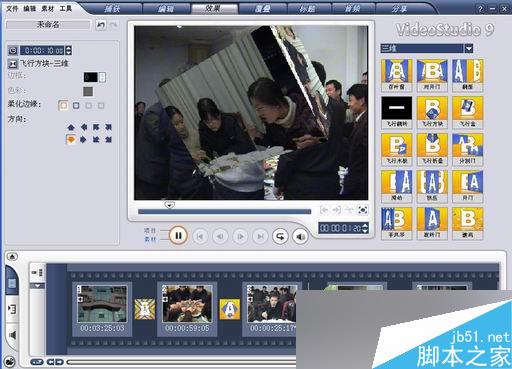
Task: Pick the 飞行盒 flying box effect
Action: (467, 112)
